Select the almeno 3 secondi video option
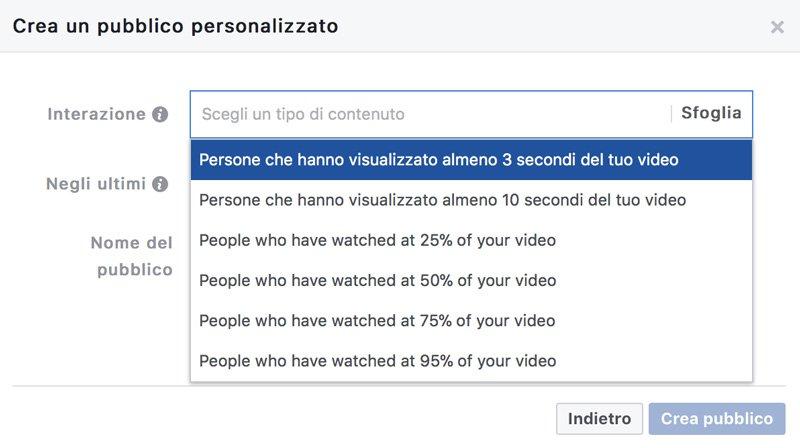Viewport: 800px width, 448px height. pyautogui.click(x=471, y=160)
